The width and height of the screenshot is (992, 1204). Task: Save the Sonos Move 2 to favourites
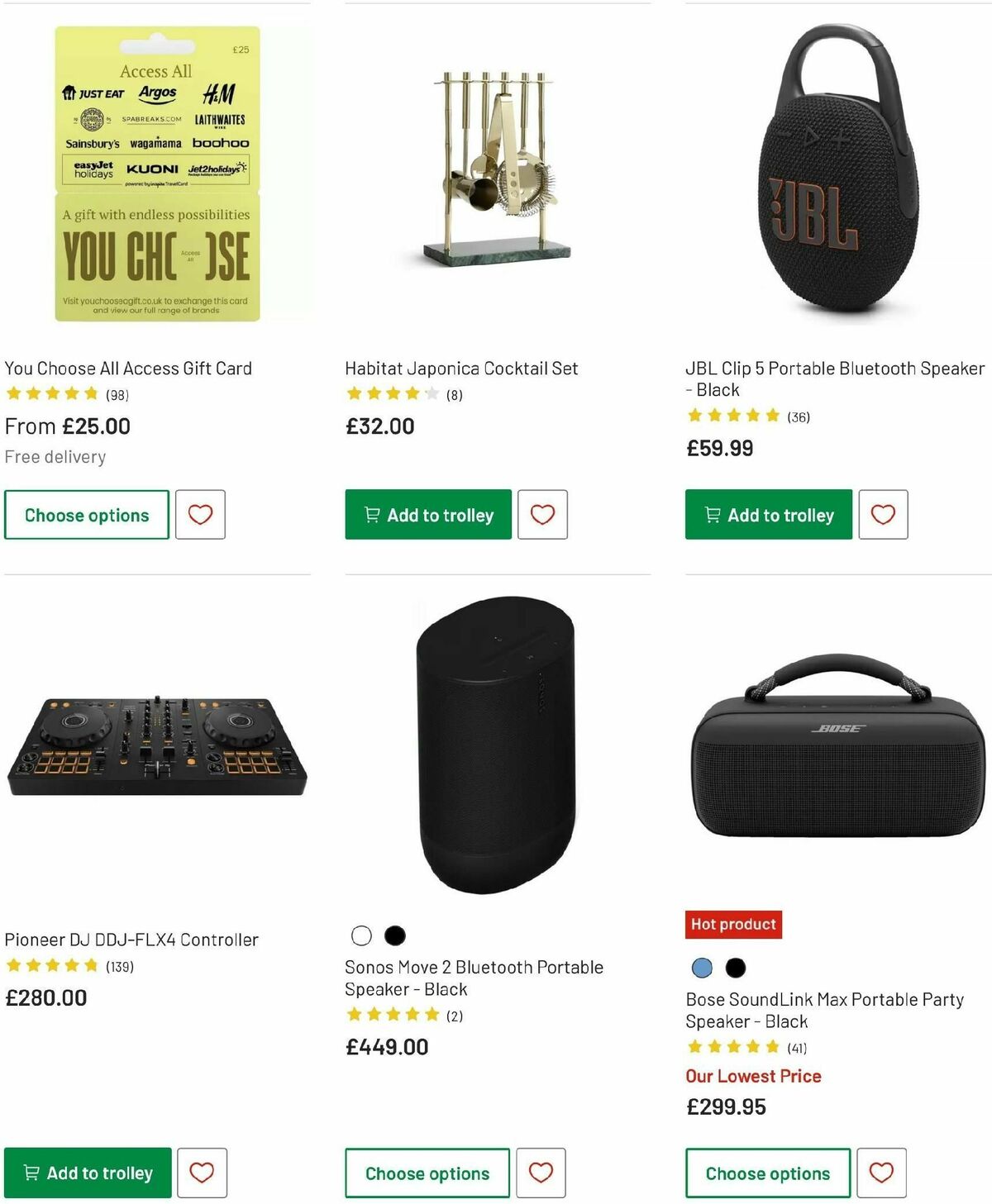click(542, 1173)
